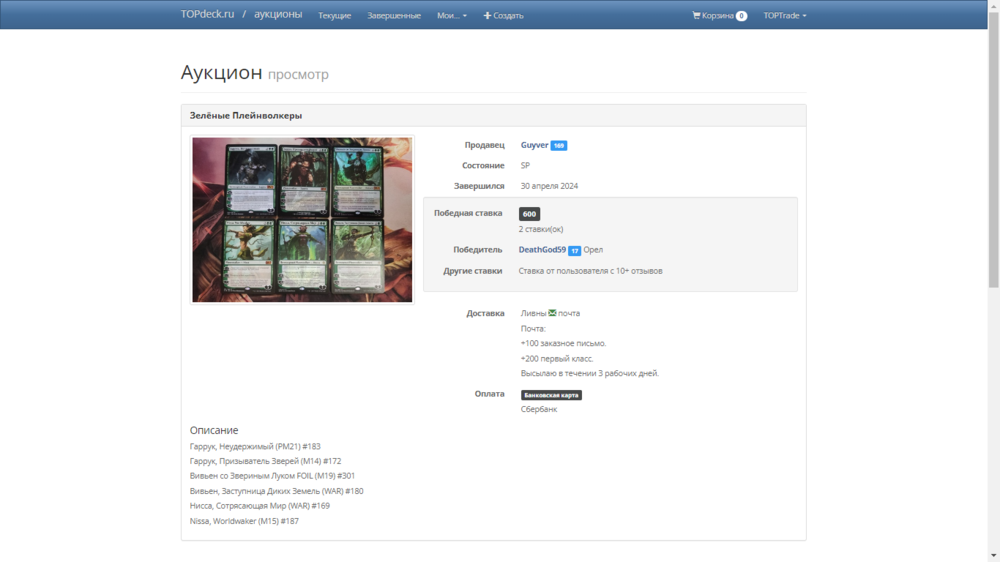Click the plus icon beside Создать
This screenshot has height=562, width=1000.
[487, 16]
